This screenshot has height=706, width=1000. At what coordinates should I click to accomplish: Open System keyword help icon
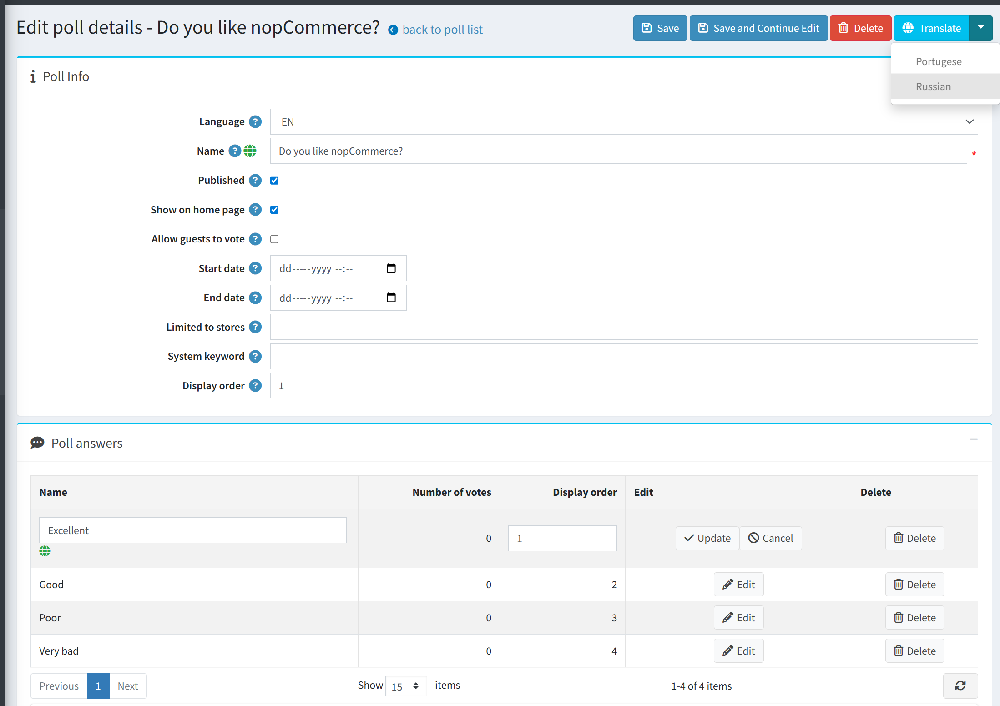click(x=255, y=357)
